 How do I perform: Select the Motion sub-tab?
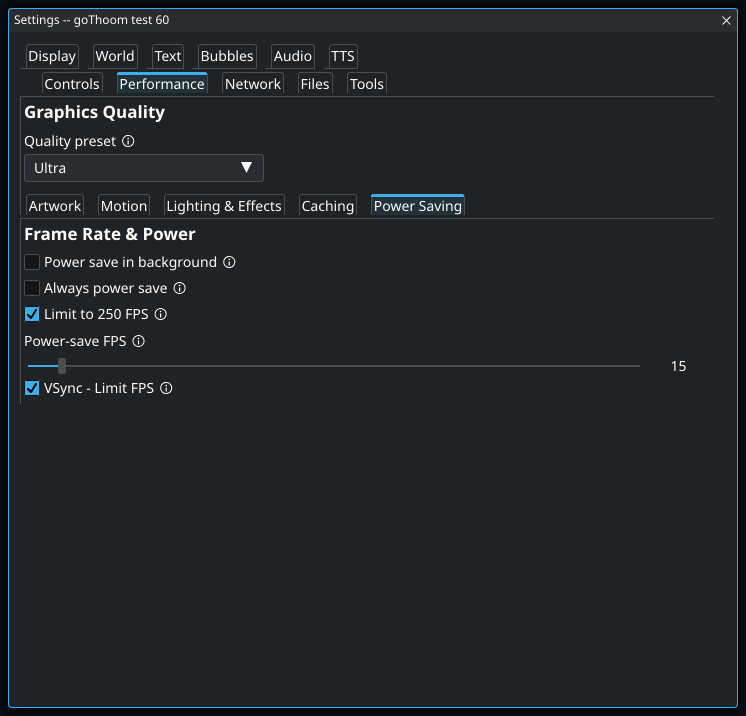pyautogui.click(x=124, y=206)
